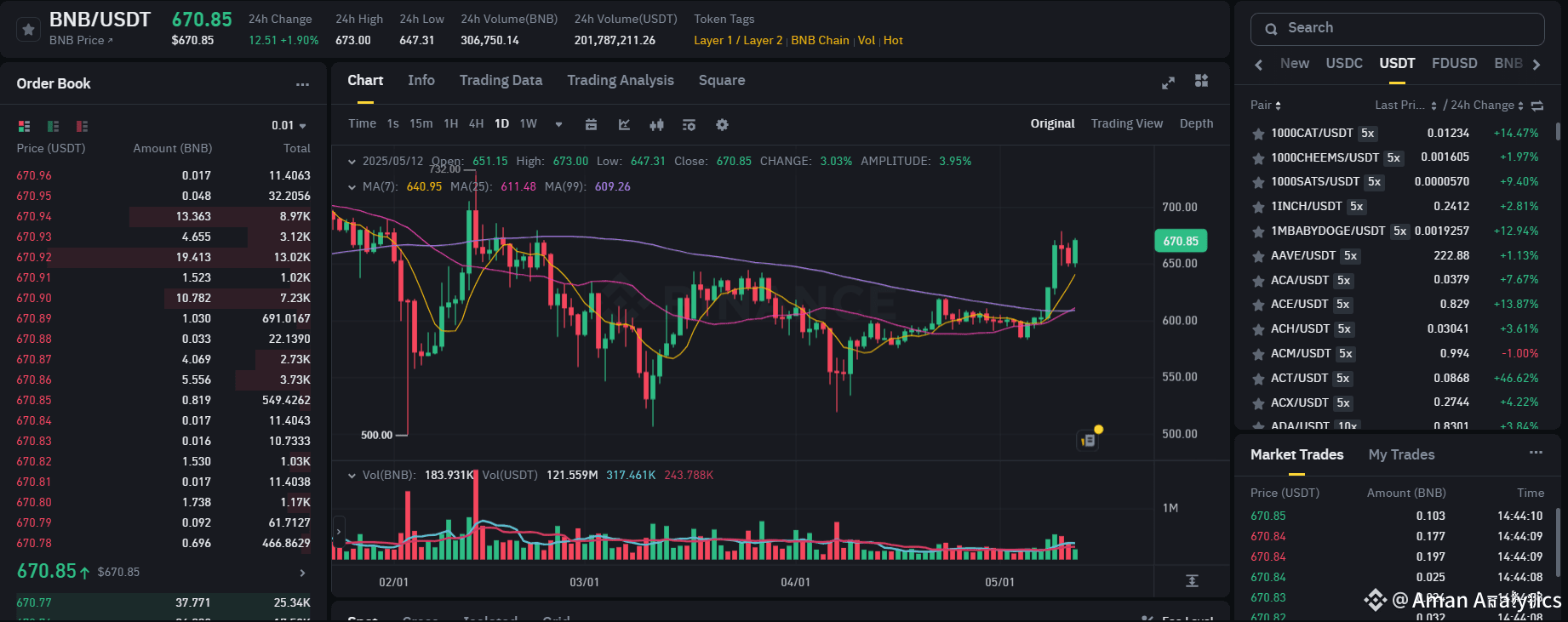Viewport: 1568px width, 622px height.
Task: Select the FDUSD market tab
Action: pos(1454,63)
